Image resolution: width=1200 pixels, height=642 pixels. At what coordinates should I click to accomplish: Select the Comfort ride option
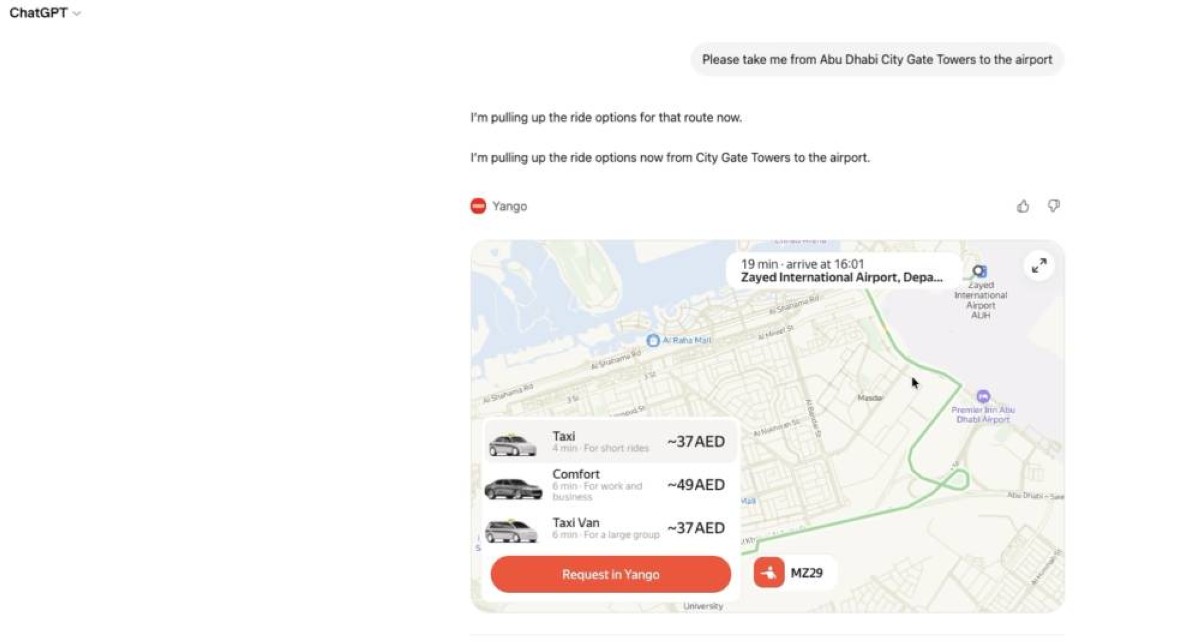610,485
